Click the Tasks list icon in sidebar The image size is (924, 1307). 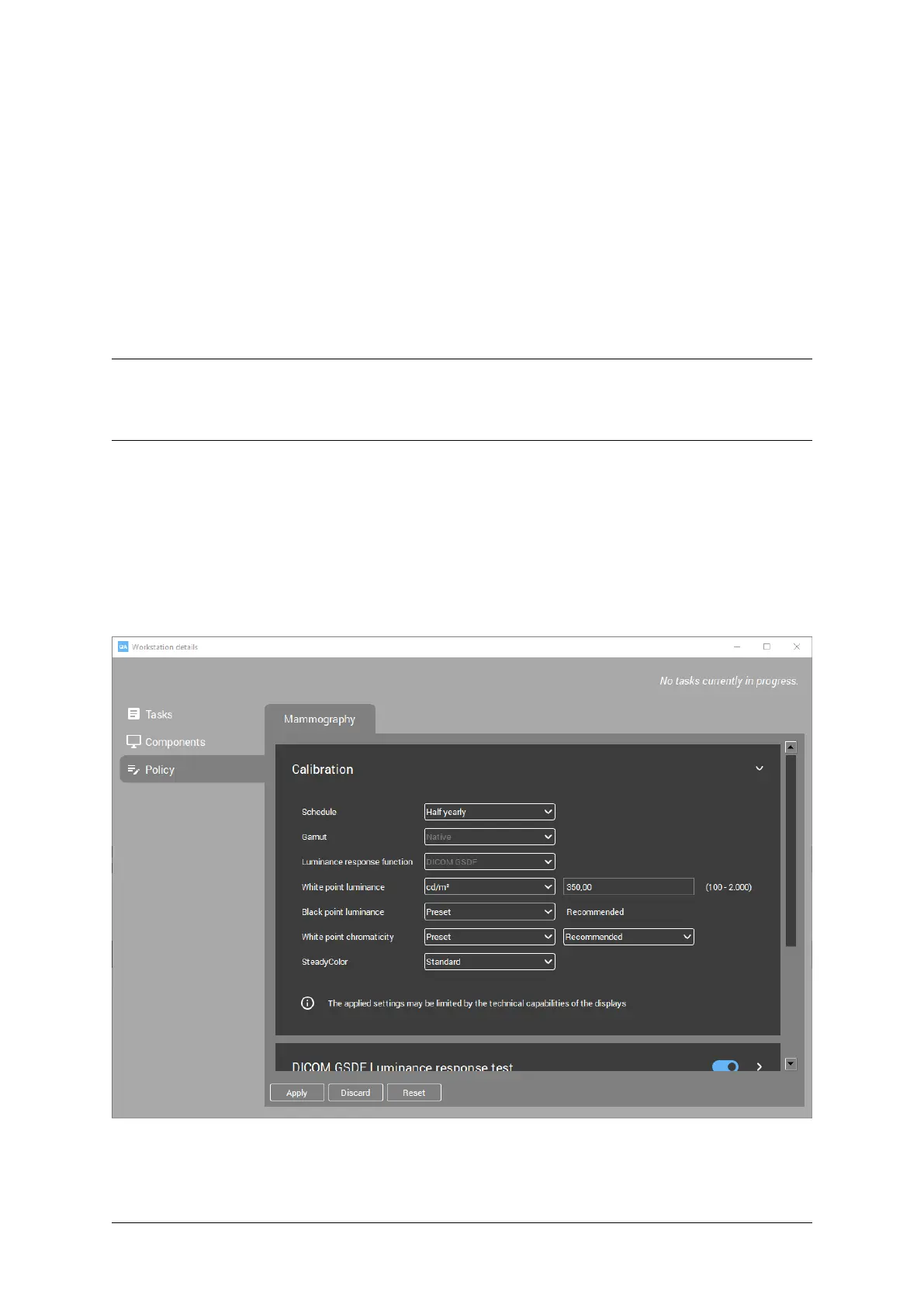click(x=133, y=714)
